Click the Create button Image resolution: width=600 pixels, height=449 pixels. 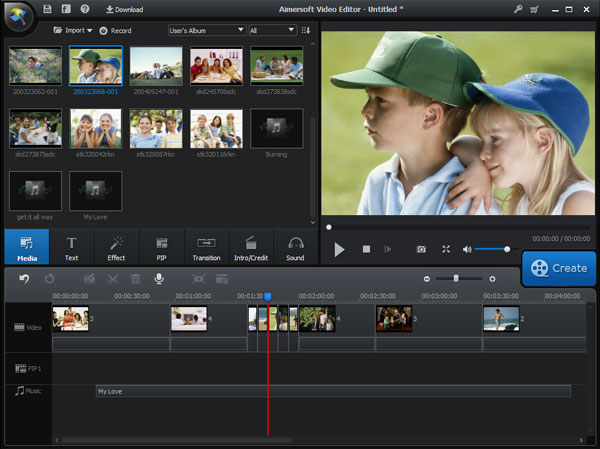tap(559, 268)
